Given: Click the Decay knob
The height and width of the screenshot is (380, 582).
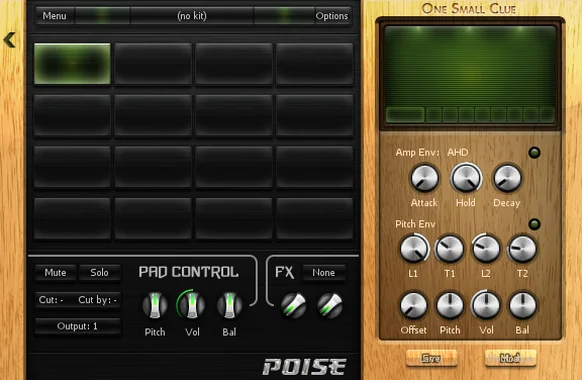Looking at the screenshot, I should (507, 178).
